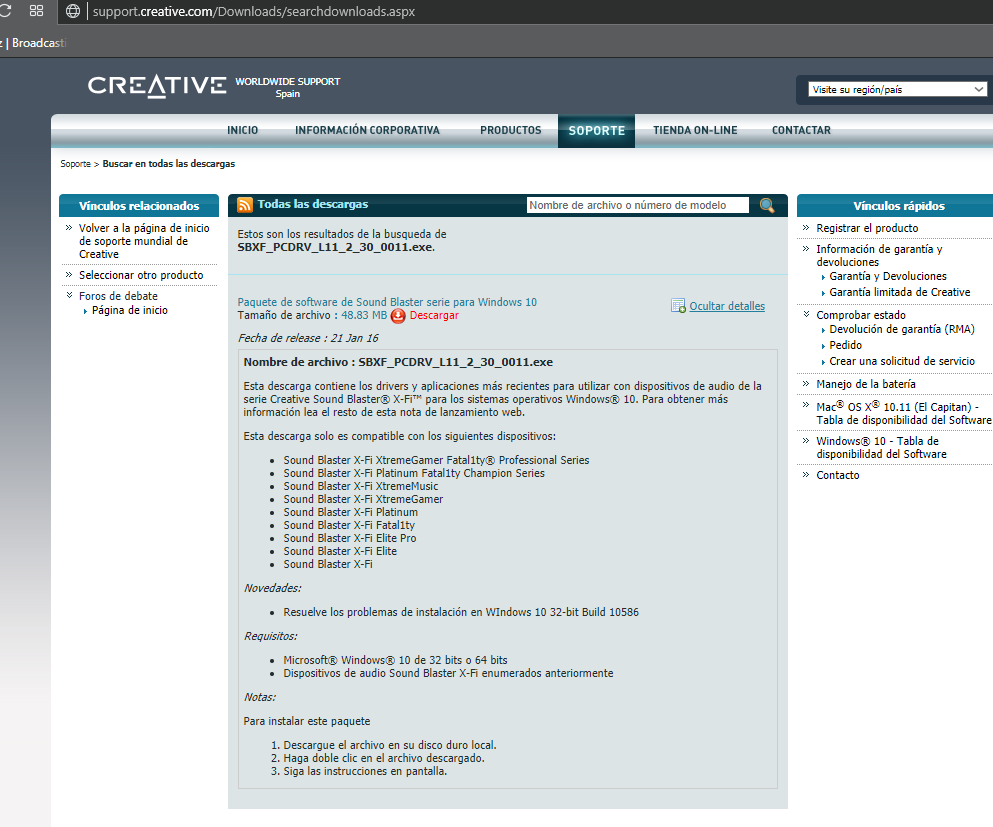
Task: Open Página de inicio forum link
Action: pyautogui.click(x=130, y=310)
